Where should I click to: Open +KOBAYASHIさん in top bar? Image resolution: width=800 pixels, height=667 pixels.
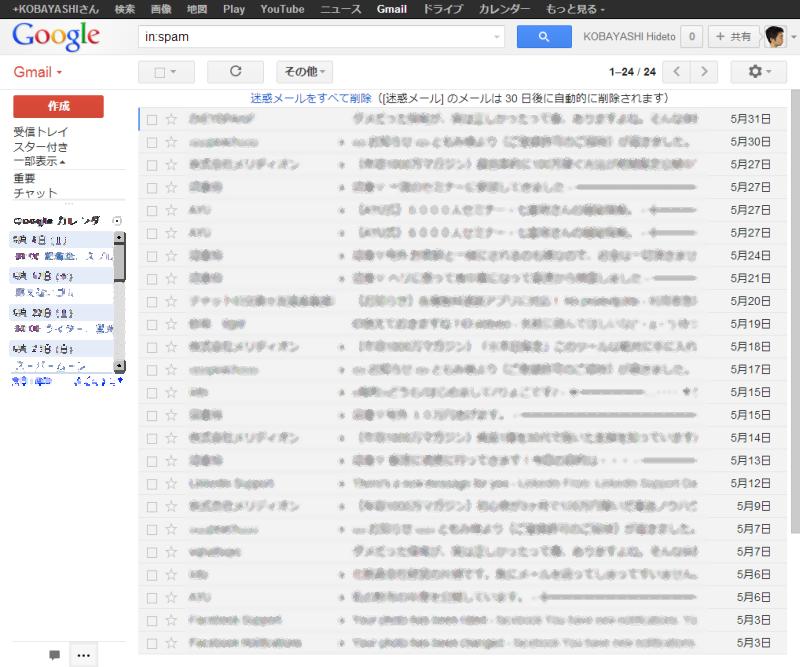[56, 9]
